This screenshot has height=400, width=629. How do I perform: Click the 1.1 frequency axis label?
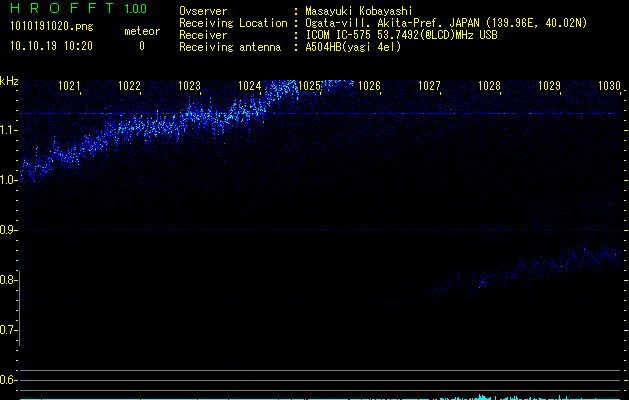tap(8, 130)
